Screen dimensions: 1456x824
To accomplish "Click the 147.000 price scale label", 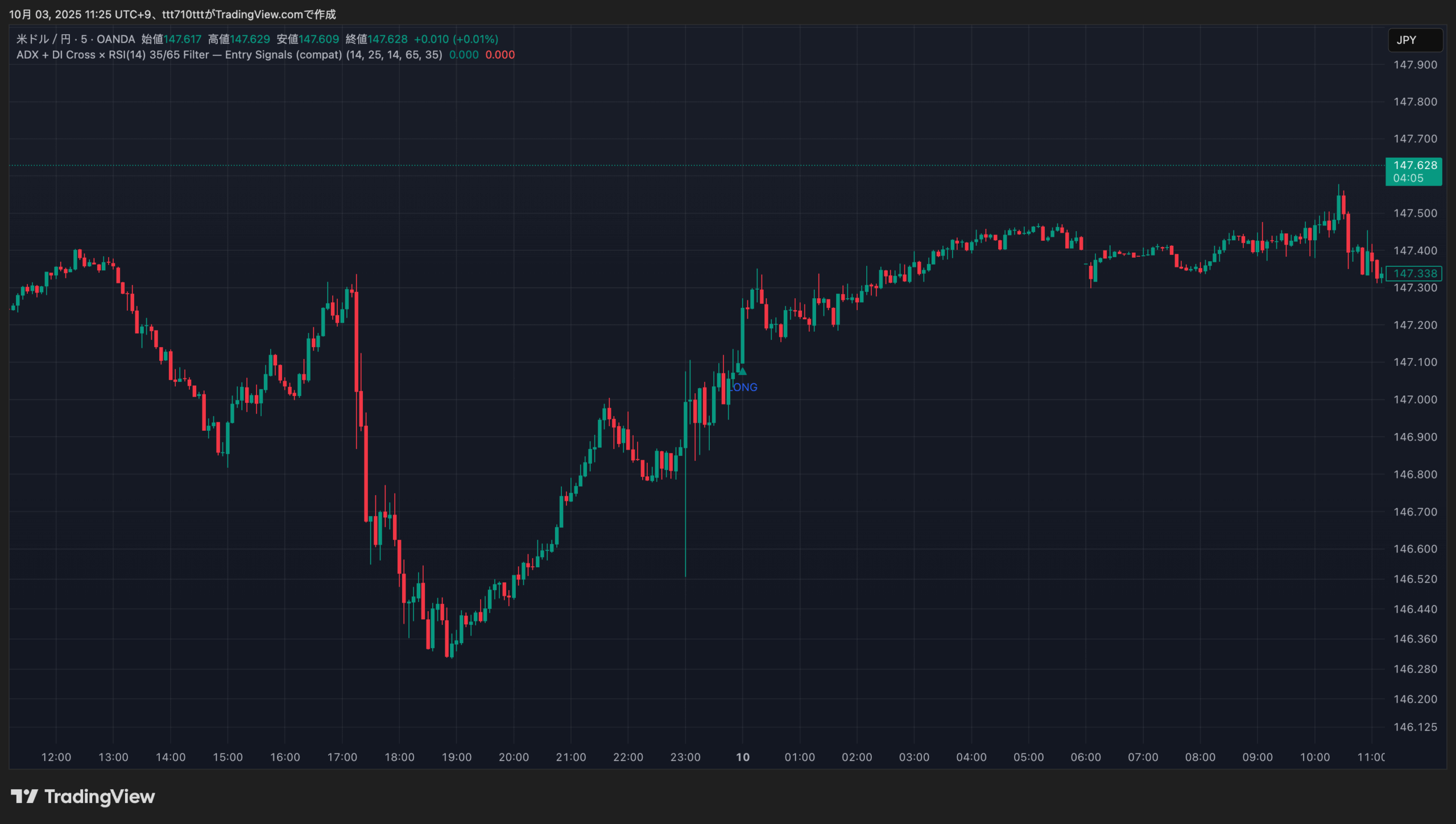I will click(1414, 400).
